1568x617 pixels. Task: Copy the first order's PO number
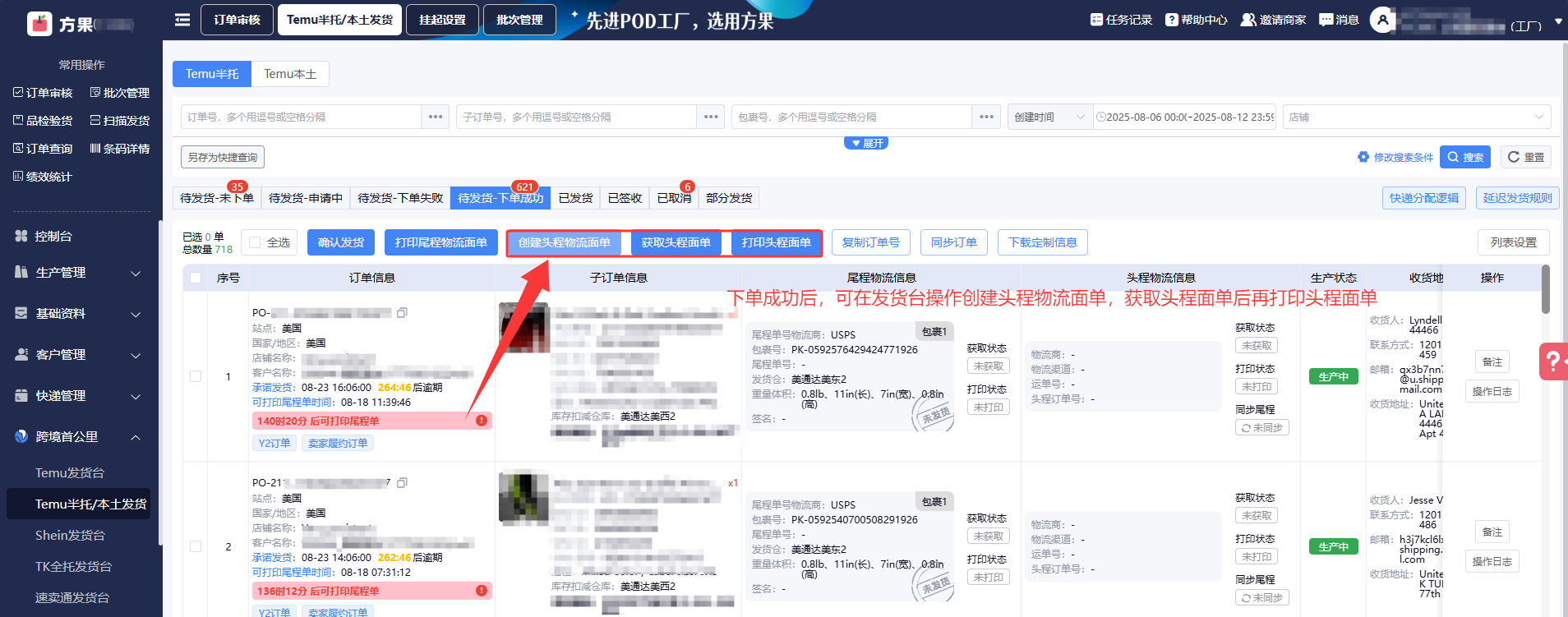[402, 313]
